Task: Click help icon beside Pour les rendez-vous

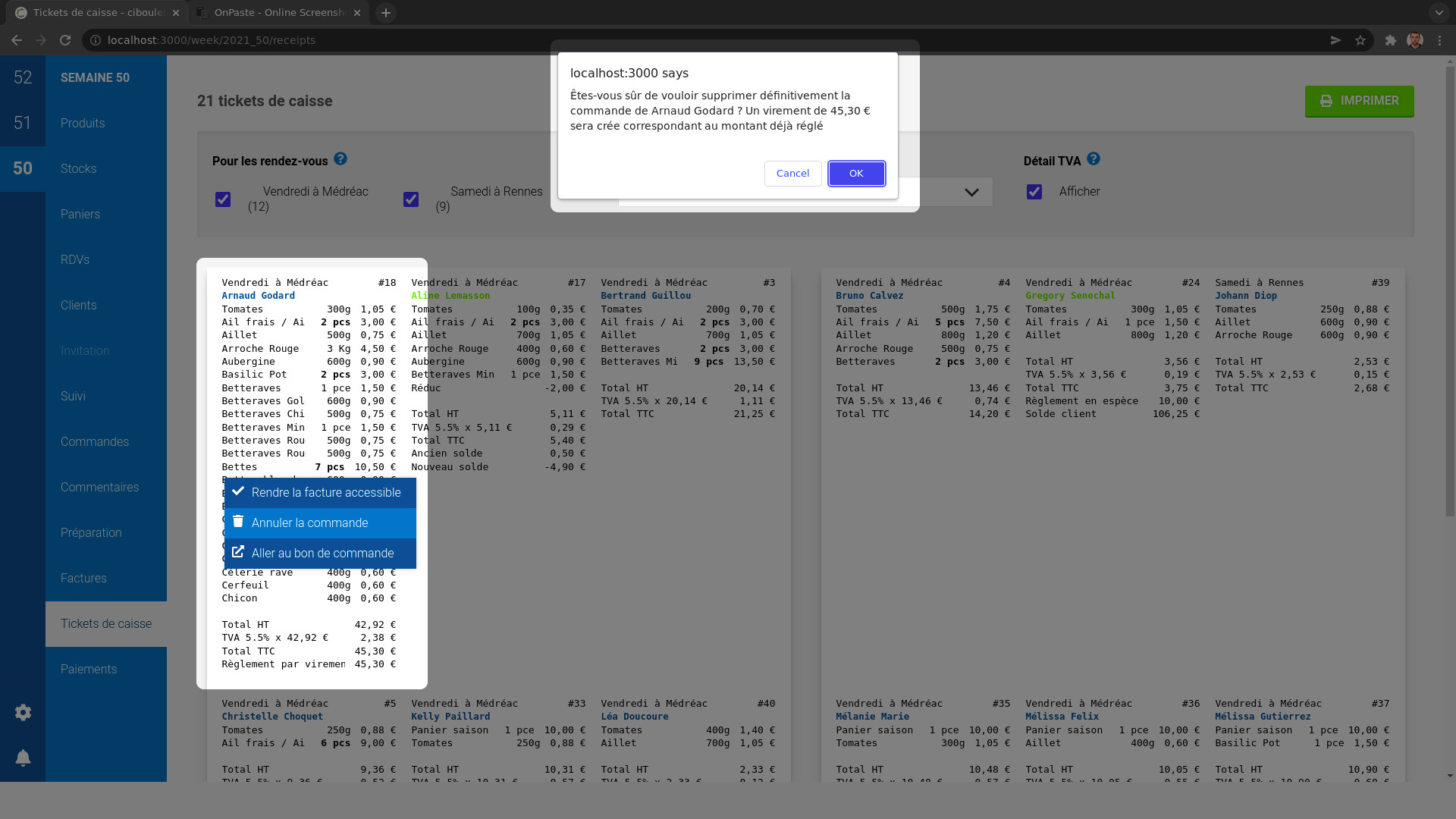Action: coord(340,159)
